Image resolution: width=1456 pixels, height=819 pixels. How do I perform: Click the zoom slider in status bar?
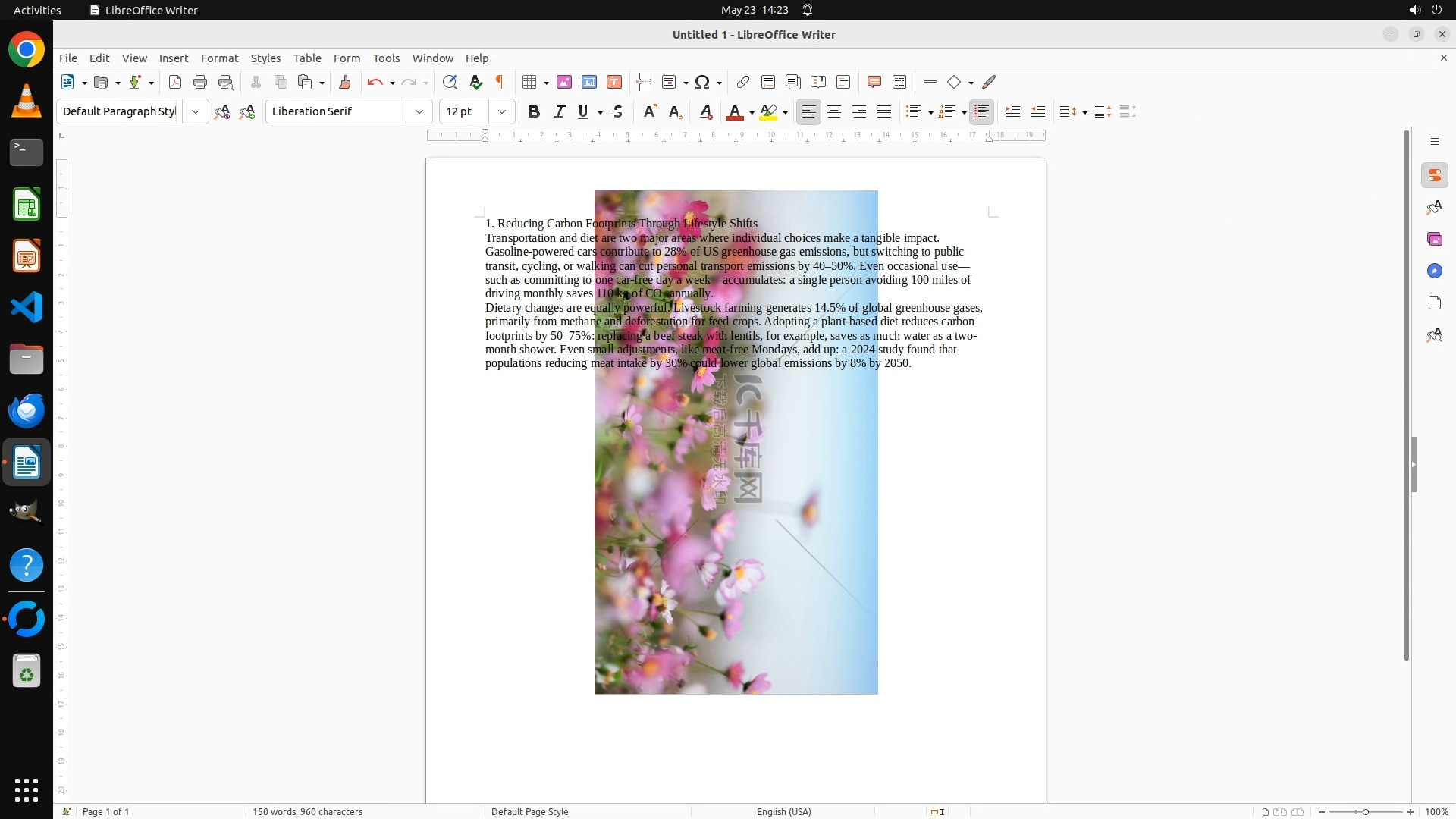1365,811
